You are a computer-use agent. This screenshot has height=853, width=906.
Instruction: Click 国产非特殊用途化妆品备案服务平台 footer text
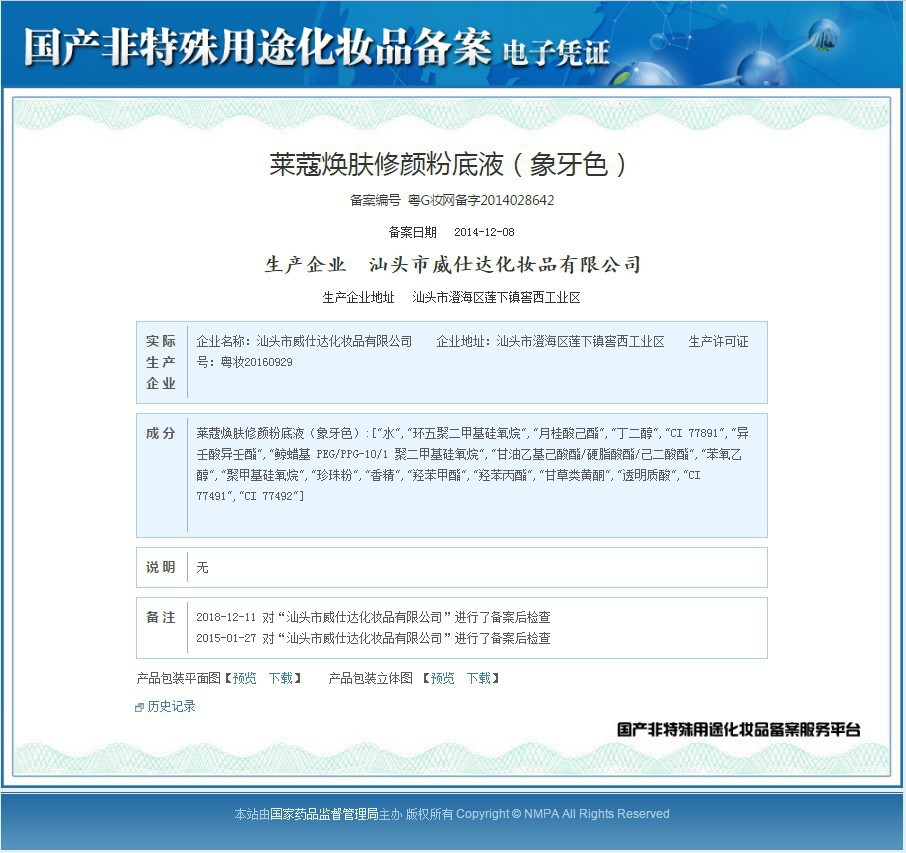click(x=738, y=729)
